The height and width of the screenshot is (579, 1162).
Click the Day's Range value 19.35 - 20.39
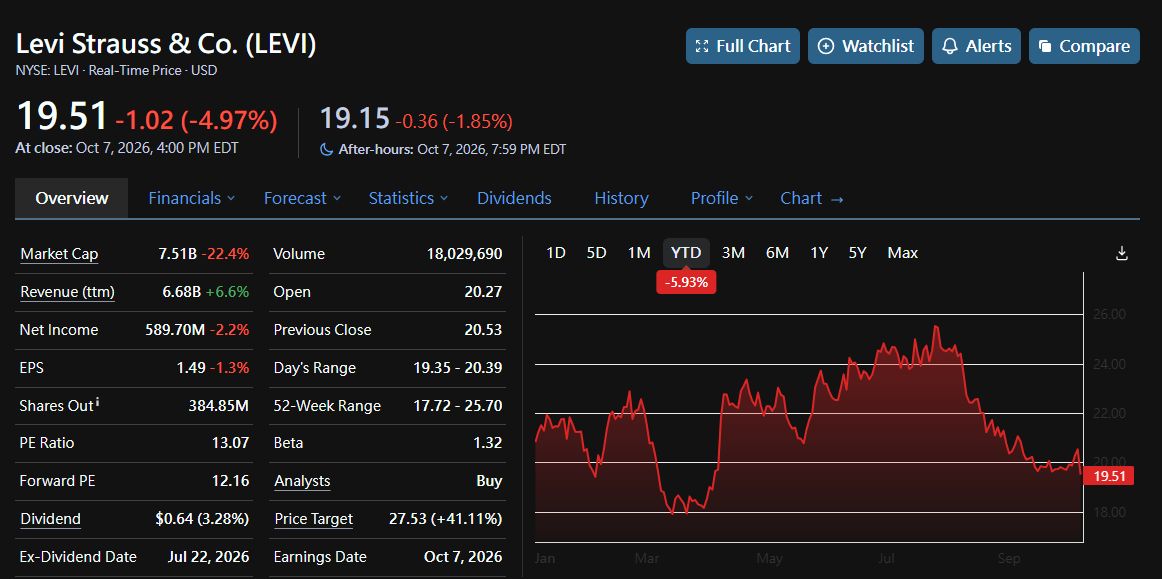click(458, 368)
